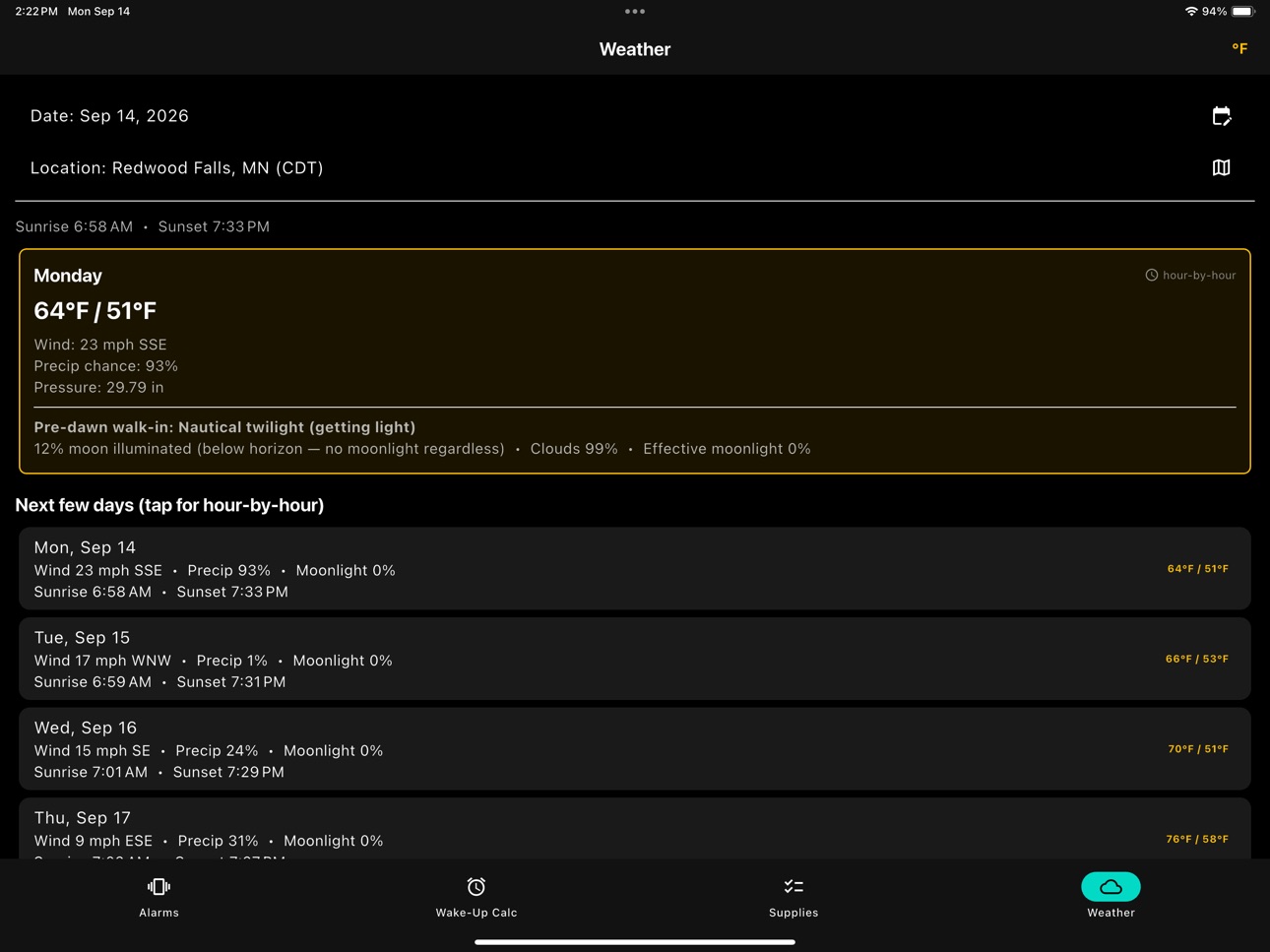
Task: Tap the Wind: 23 mph SSE line
Action: pos(100,345)
